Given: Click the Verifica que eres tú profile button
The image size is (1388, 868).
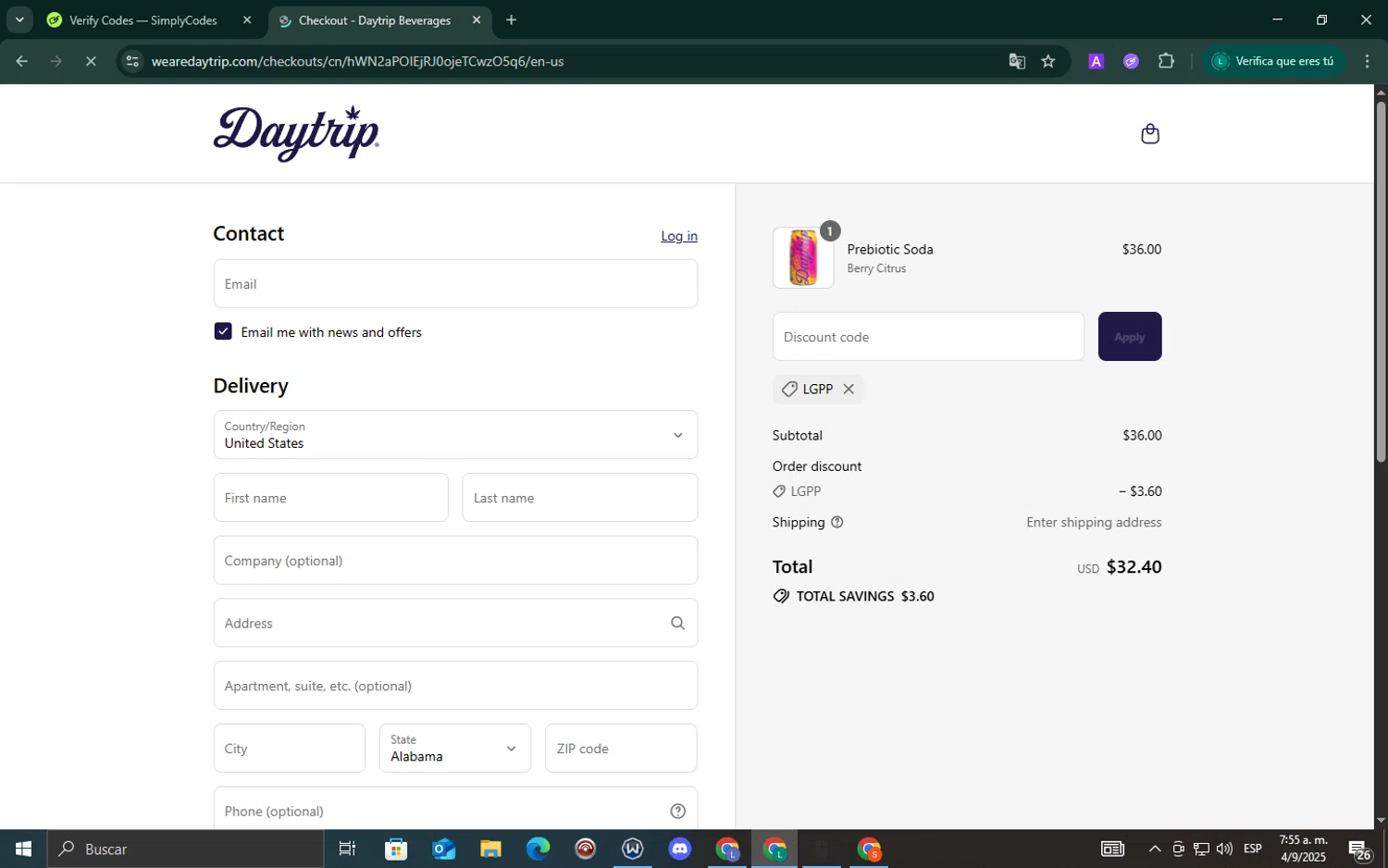Looking at the screenshot, I should (1273, 61).
